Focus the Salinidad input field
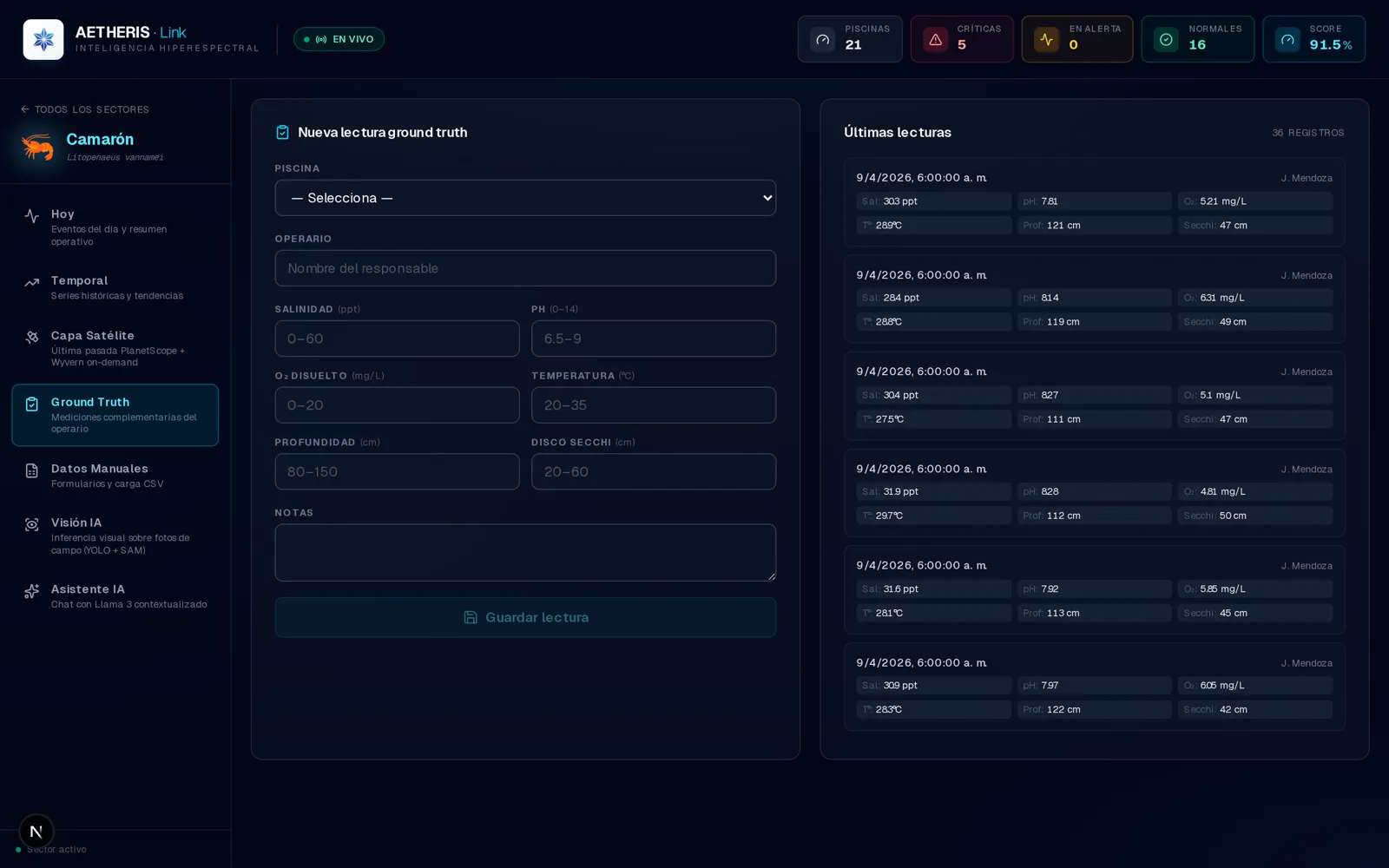 tap(397, 339)
